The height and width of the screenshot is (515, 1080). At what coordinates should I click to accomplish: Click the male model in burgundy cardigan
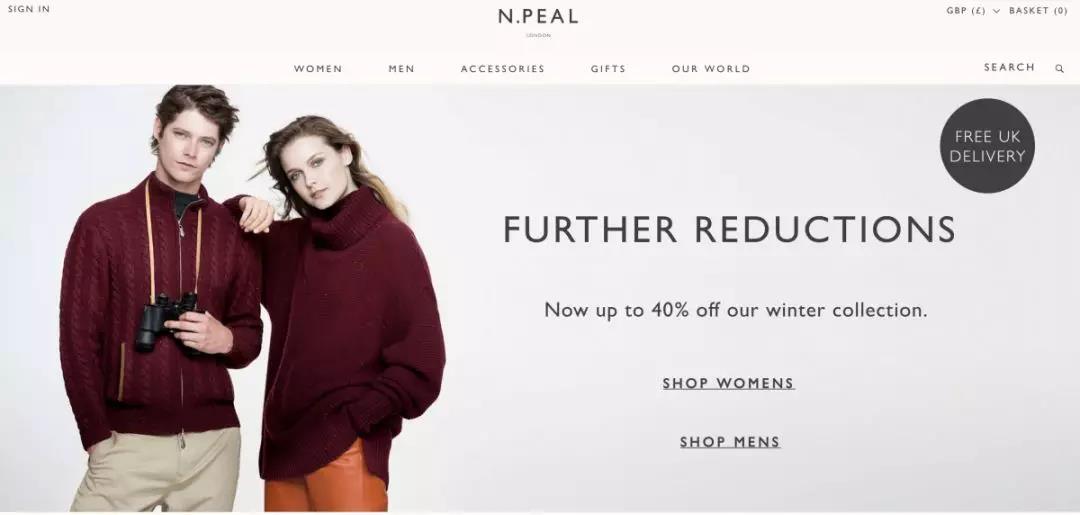point(162,298)
